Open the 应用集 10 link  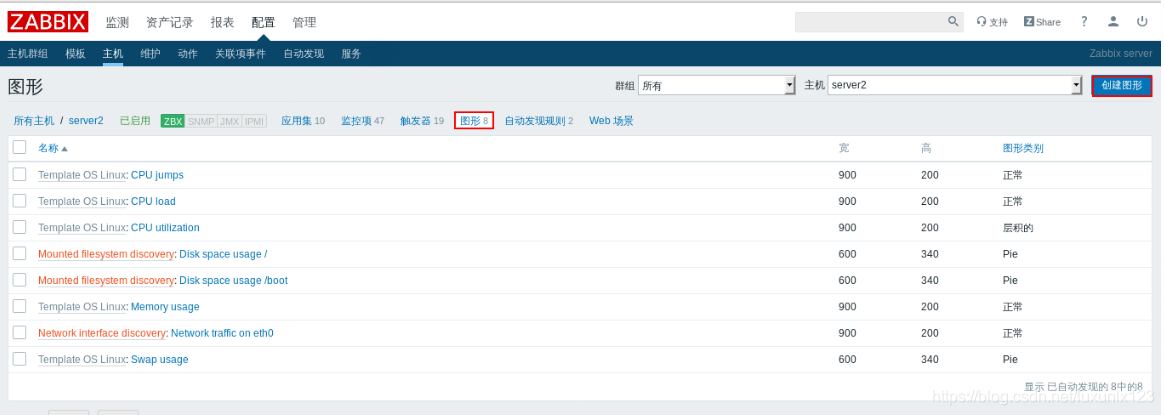[x=303, y=120]
